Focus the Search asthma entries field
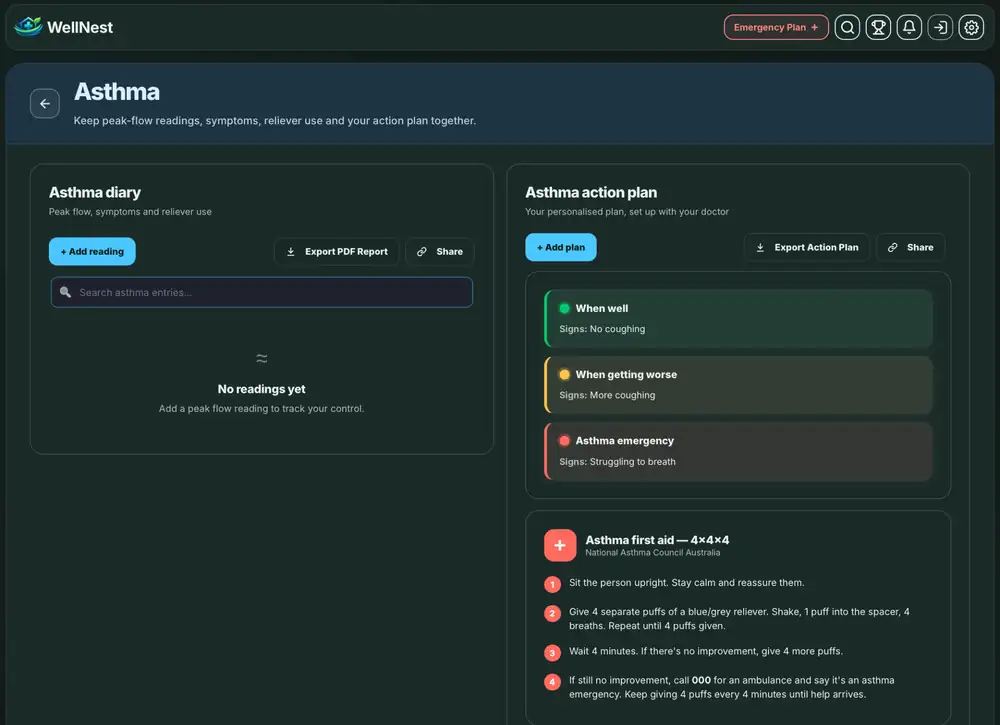 [261, 292]
